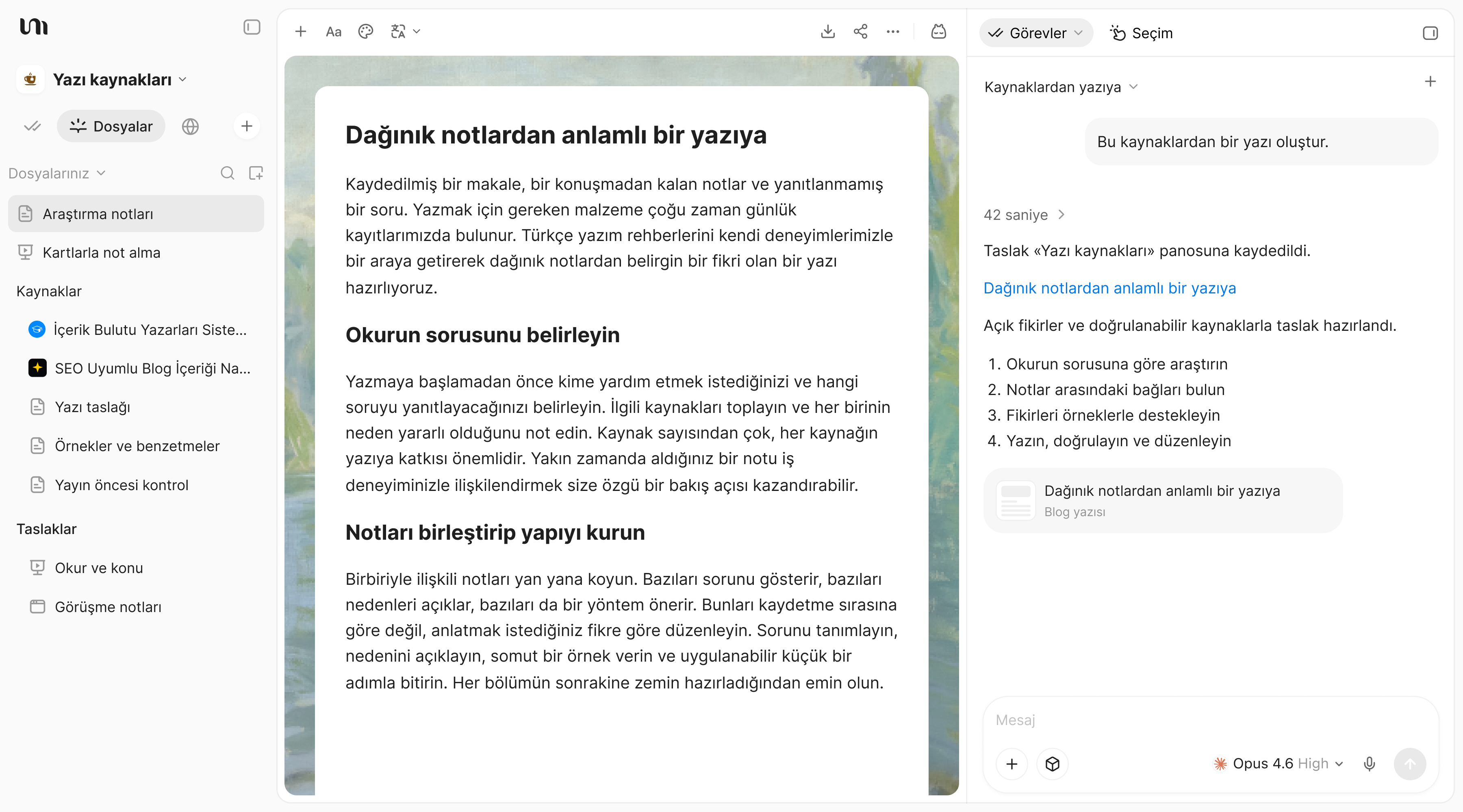Expand the Dosyalarınız dropdown

coord(57,173)
